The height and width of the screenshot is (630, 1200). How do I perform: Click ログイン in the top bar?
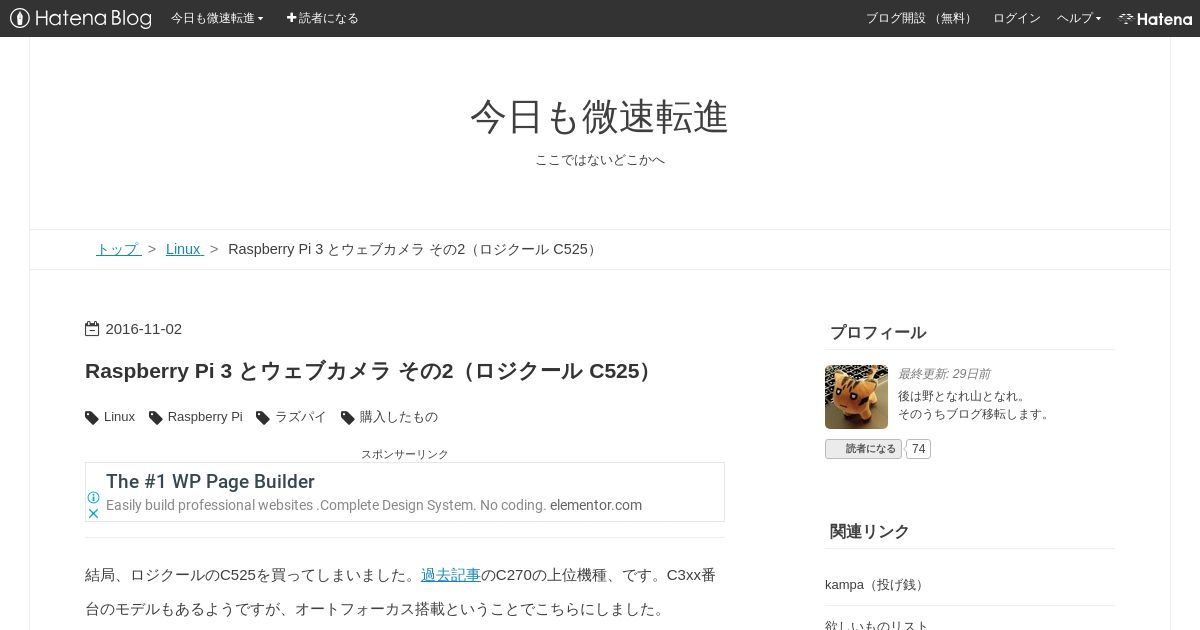point(1016,18)
